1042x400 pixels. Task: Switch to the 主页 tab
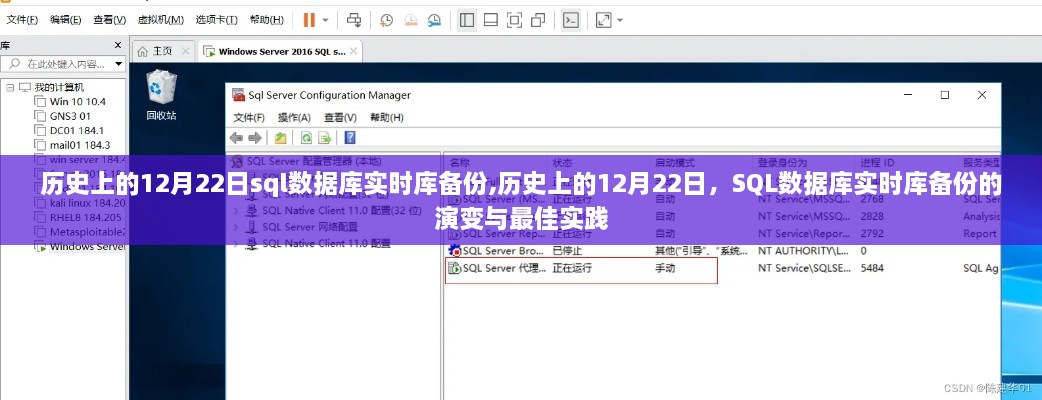point(162,51)
